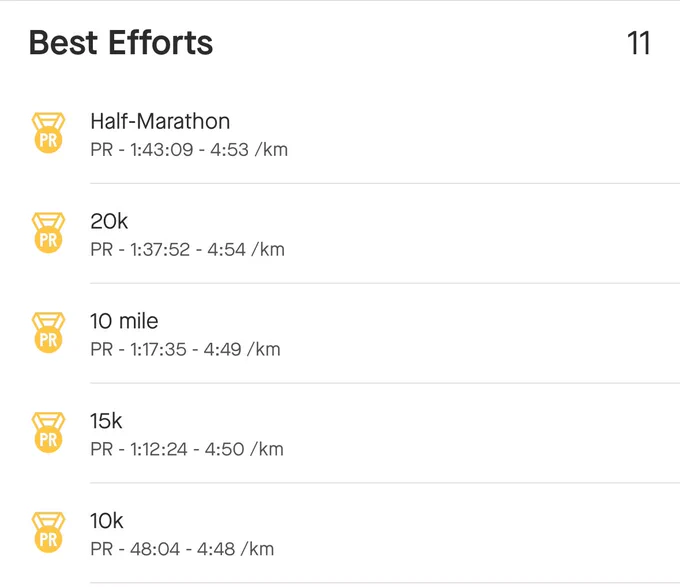Click the 1:12:24 15k time
Screen dimensions: 680x587
[159, 449]
